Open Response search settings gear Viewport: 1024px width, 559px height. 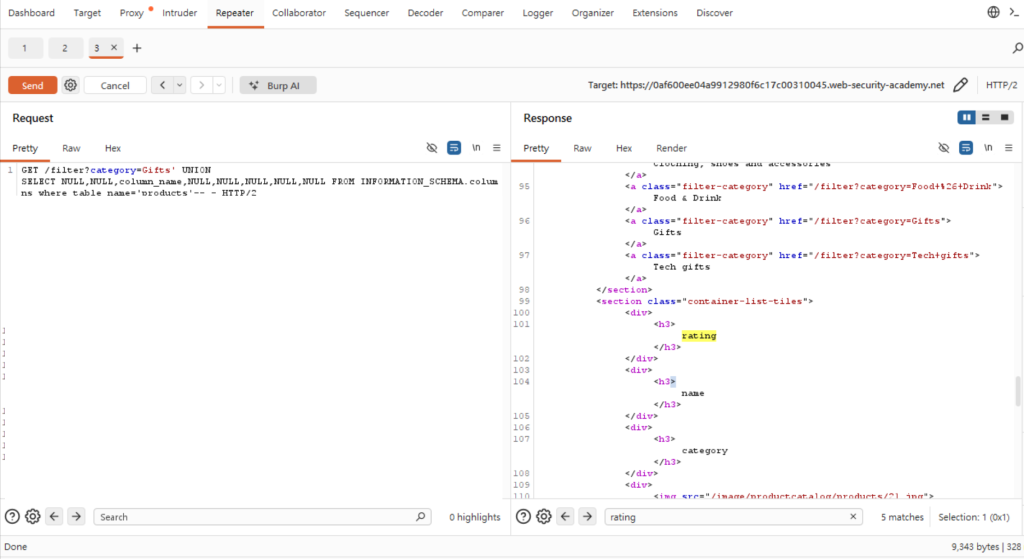(x=543, y=517)
